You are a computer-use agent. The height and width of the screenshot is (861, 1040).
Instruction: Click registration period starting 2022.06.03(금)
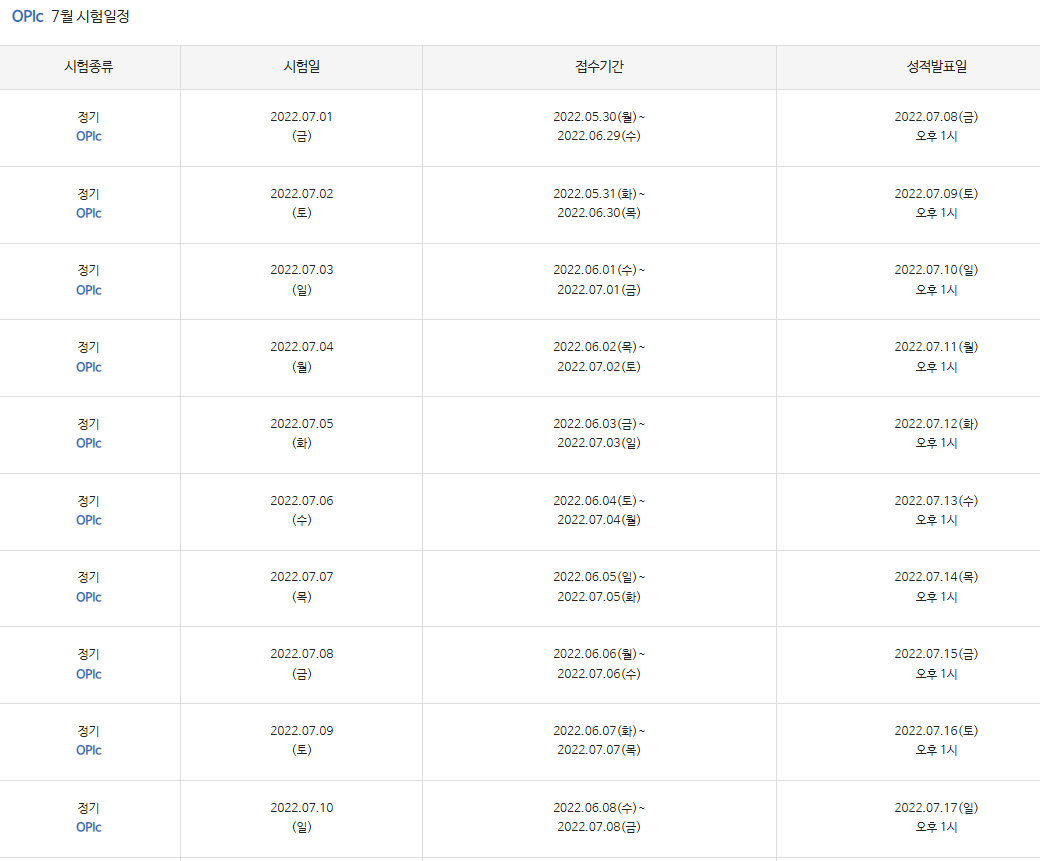[x=599, y=433]
